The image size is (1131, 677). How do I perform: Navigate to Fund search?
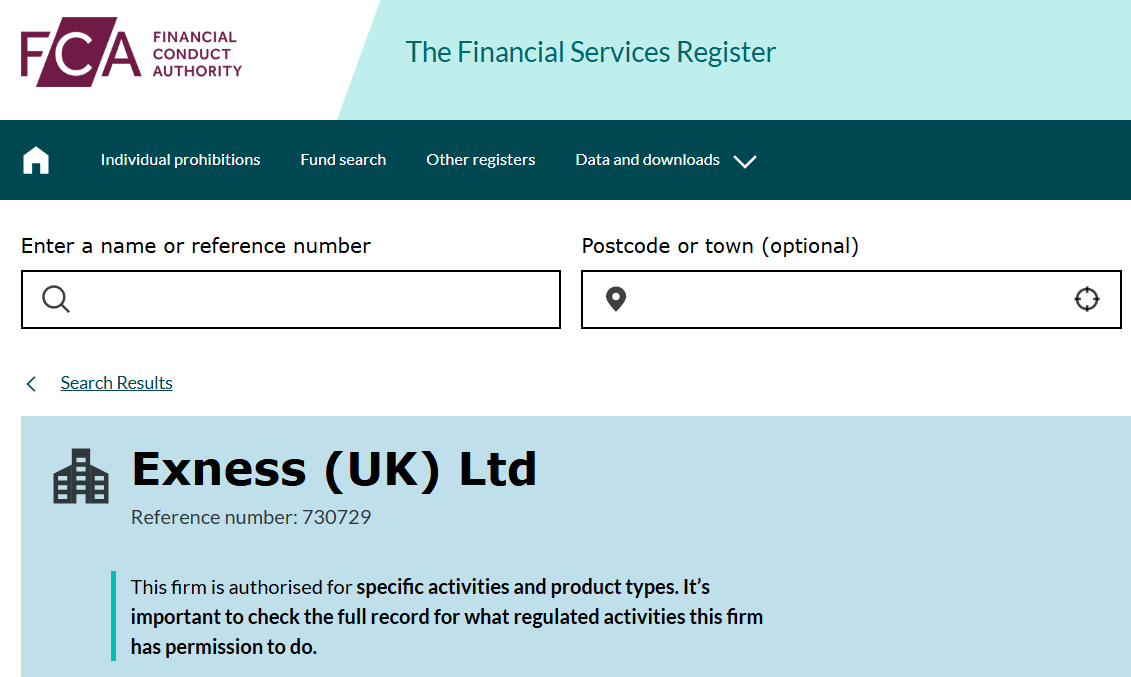(x=343, y=160)
